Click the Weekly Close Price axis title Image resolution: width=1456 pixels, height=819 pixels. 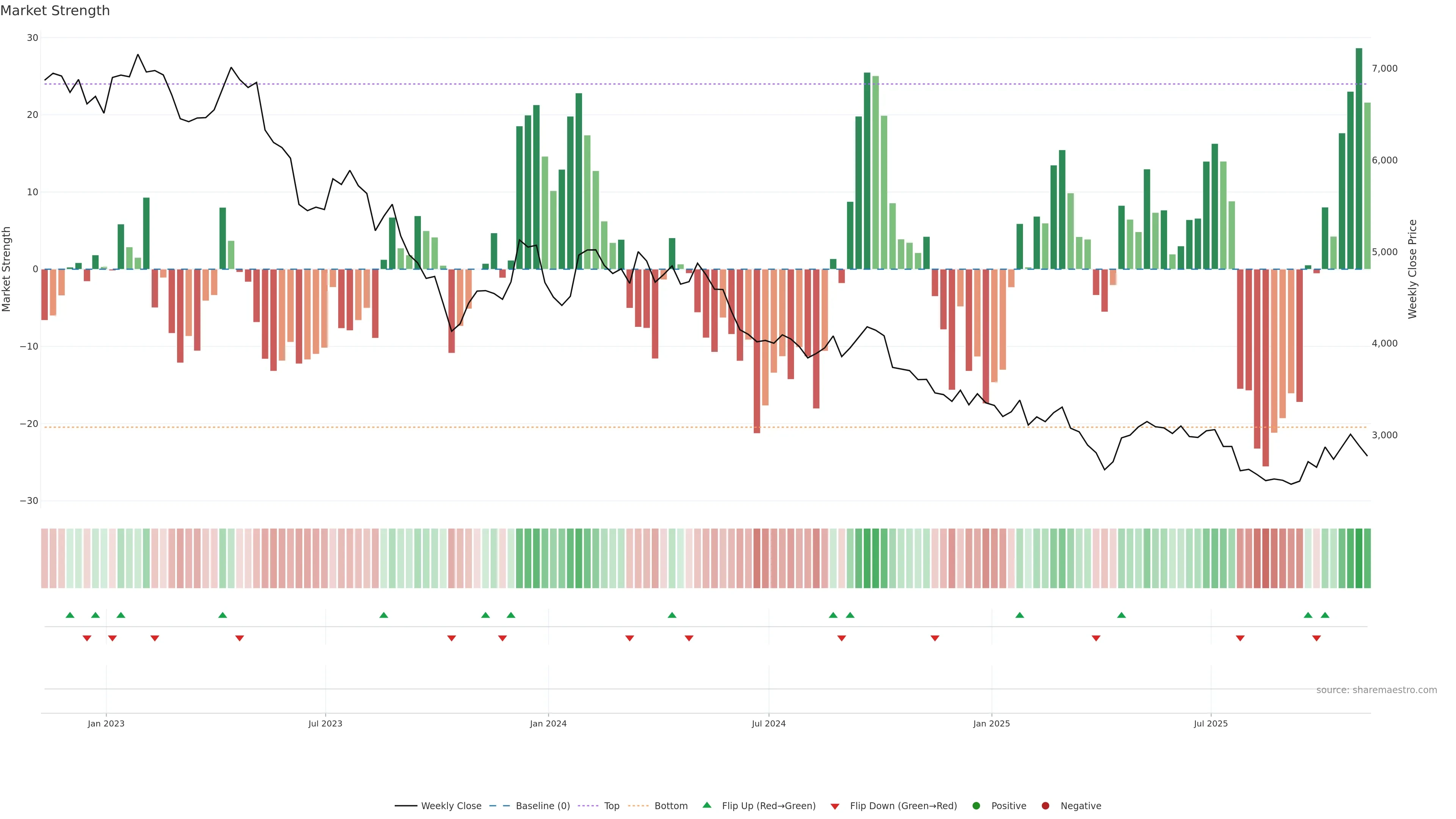[x=1412, y=269]
